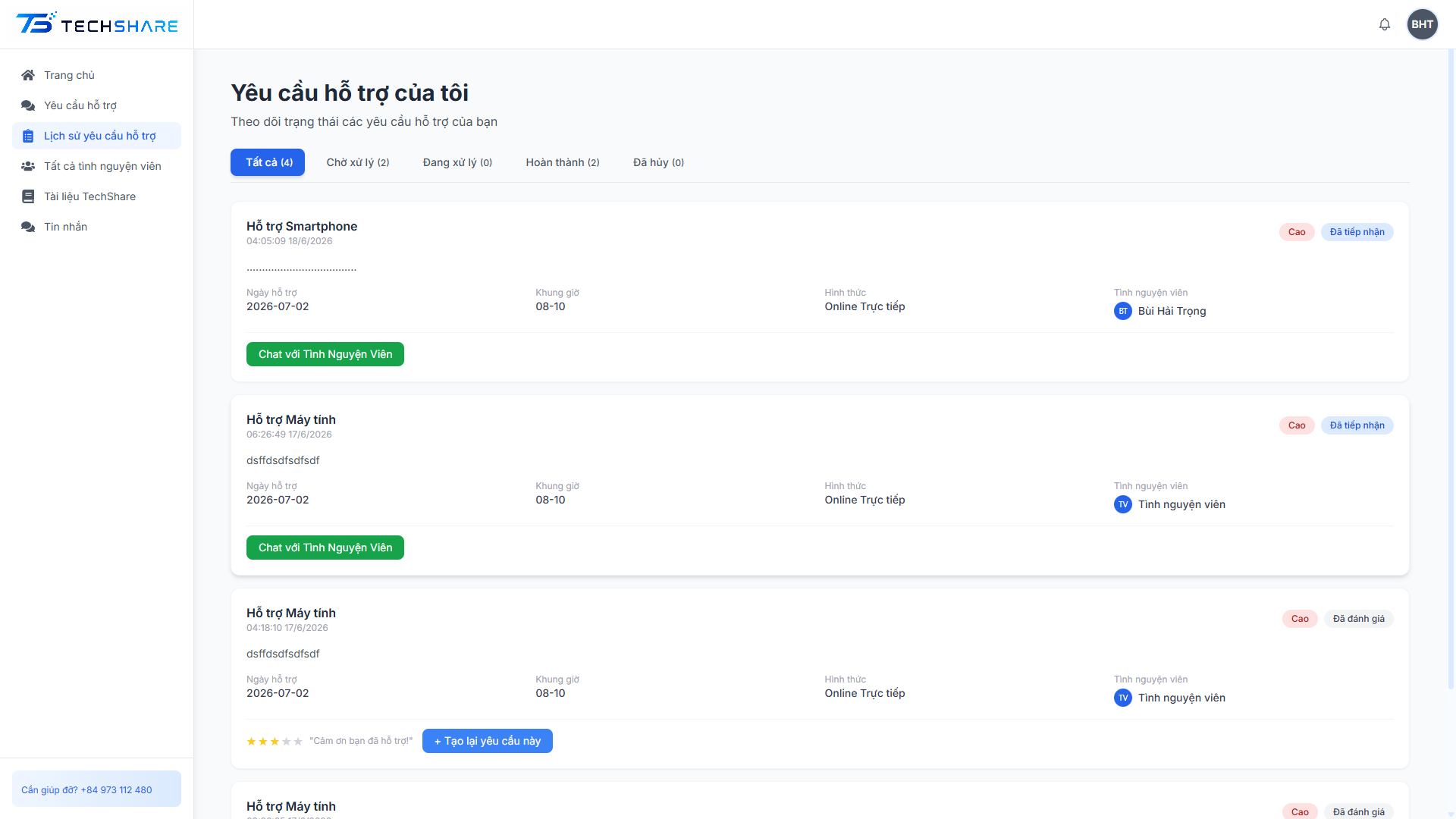Image resolution: width=1456 pixels, height=819 pixels.
Task: Switch to Đang xử lý (0) tab
Action: (457, 162)
